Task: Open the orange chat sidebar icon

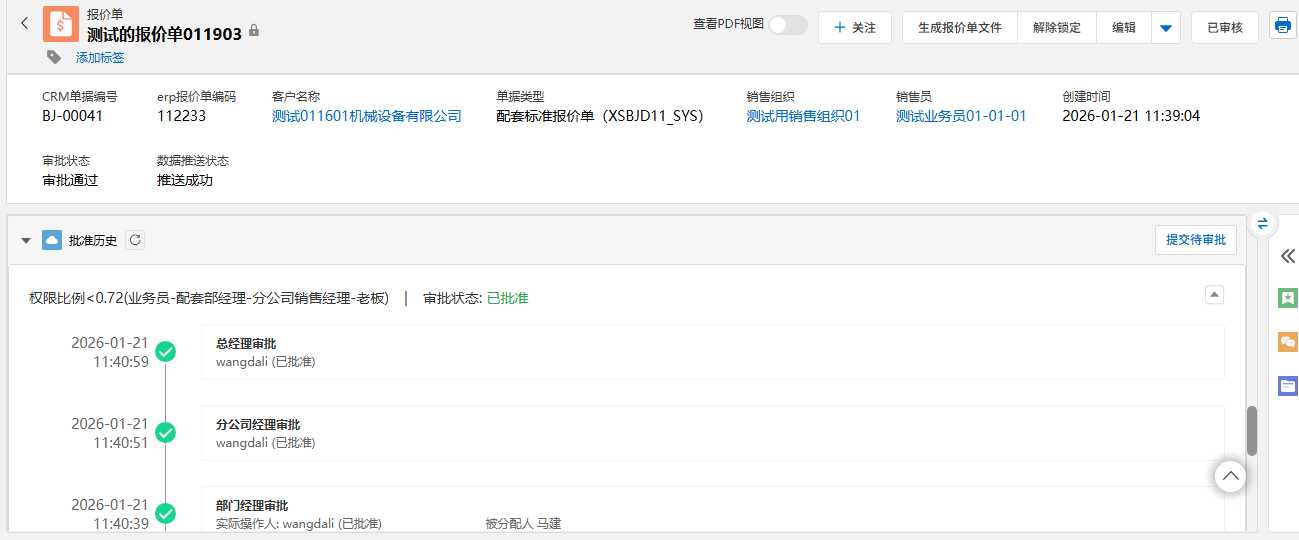Action: 1287,342
